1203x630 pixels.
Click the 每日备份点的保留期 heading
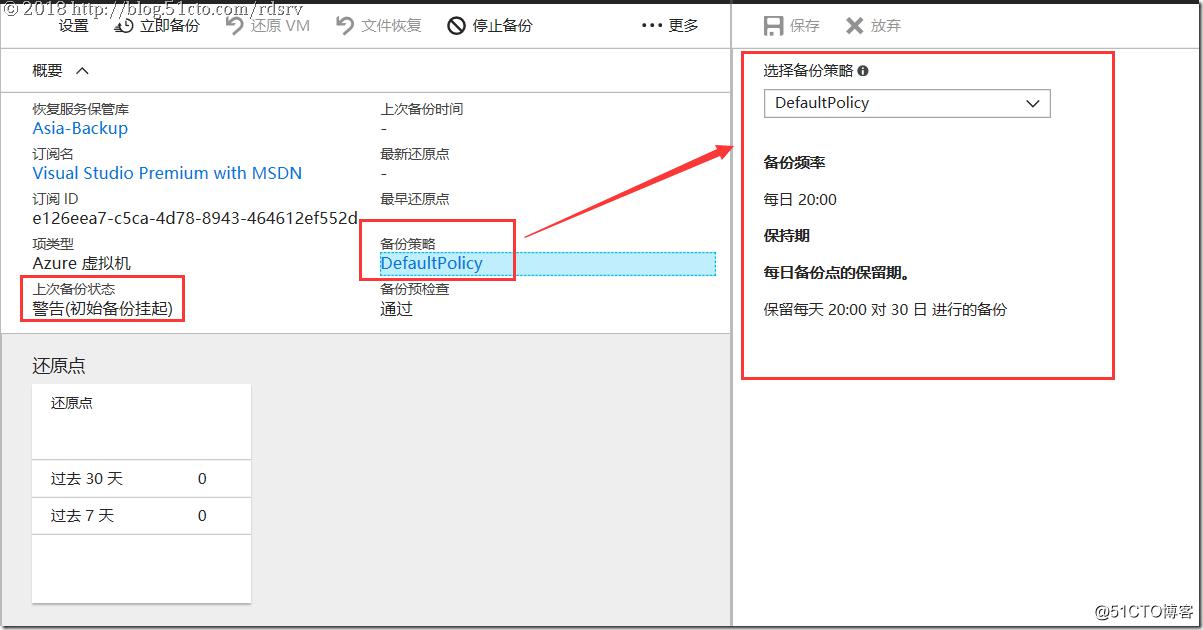tap(836, 273)
